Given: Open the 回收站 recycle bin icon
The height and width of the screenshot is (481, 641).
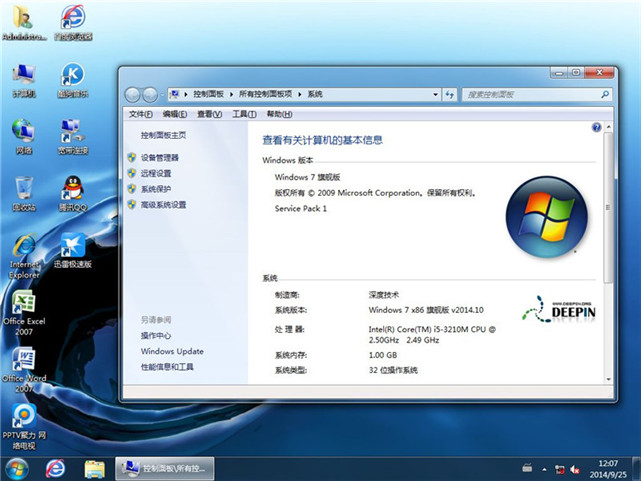Looking at the screenshot, I should (24, 194).
